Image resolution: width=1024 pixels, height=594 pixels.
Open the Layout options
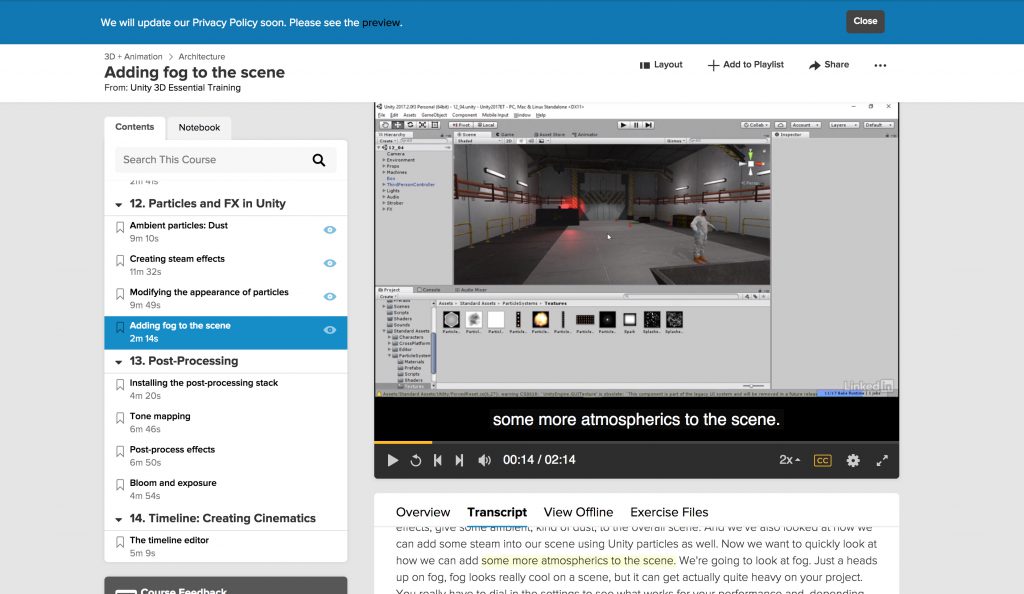pos(661,65)
